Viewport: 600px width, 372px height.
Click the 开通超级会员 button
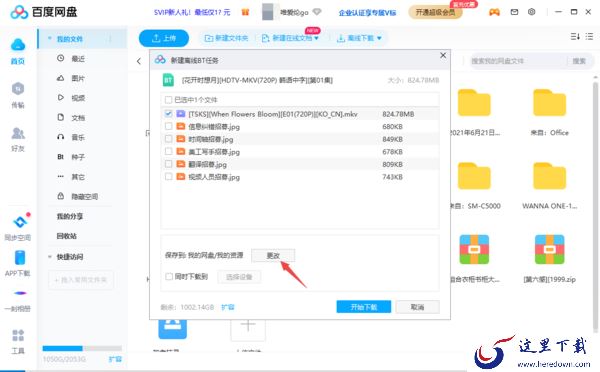[x=435, y=12]
